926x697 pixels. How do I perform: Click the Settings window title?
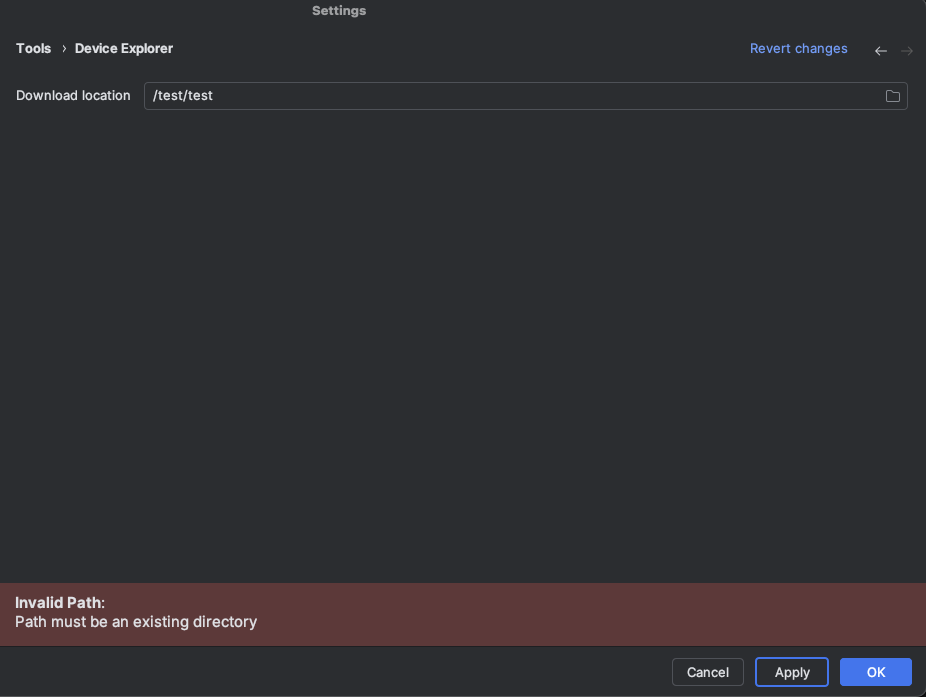(339, 11)
